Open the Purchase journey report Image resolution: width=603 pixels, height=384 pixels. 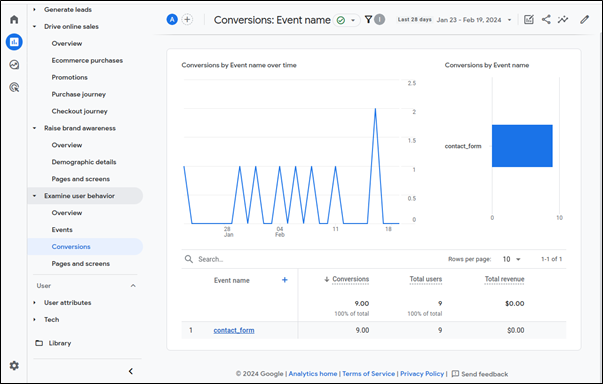click(x=79, y=94)
